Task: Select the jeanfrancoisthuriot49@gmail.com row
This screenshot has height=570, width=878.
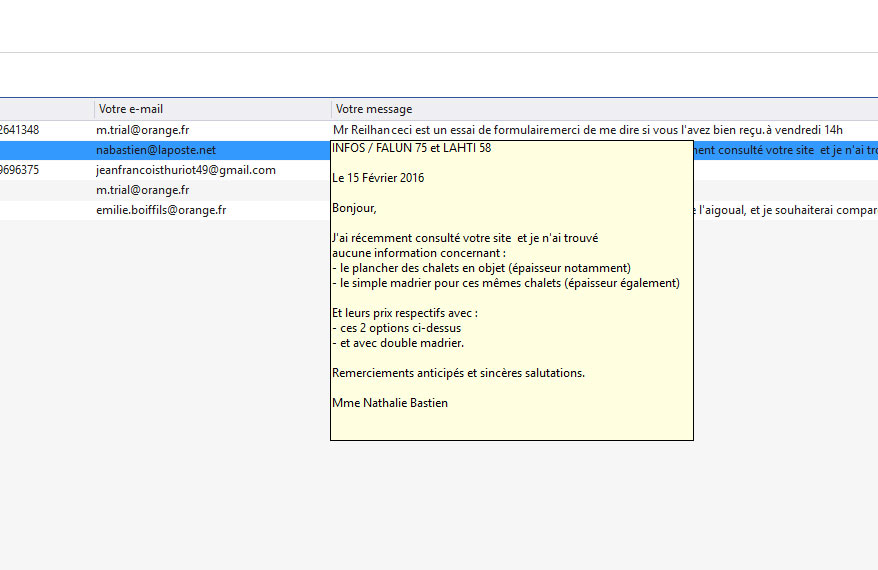Action: click(185, 170)
